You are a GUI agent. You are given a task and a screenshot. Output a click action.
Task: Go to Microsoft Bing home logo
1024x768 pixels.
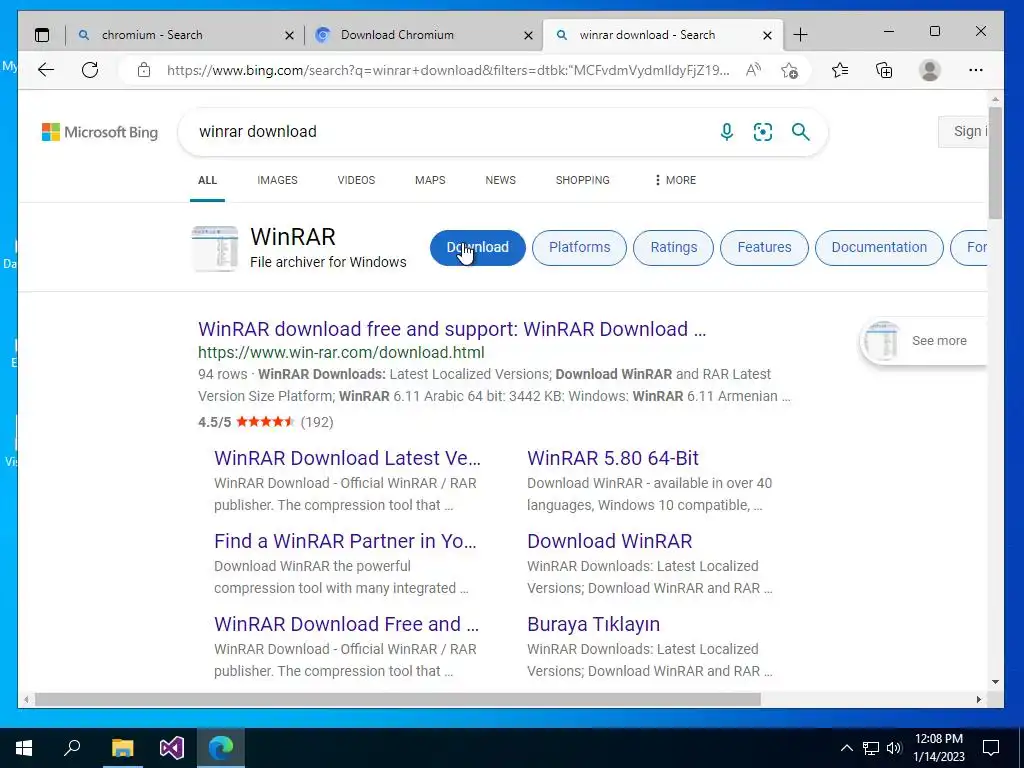[100, 132]
